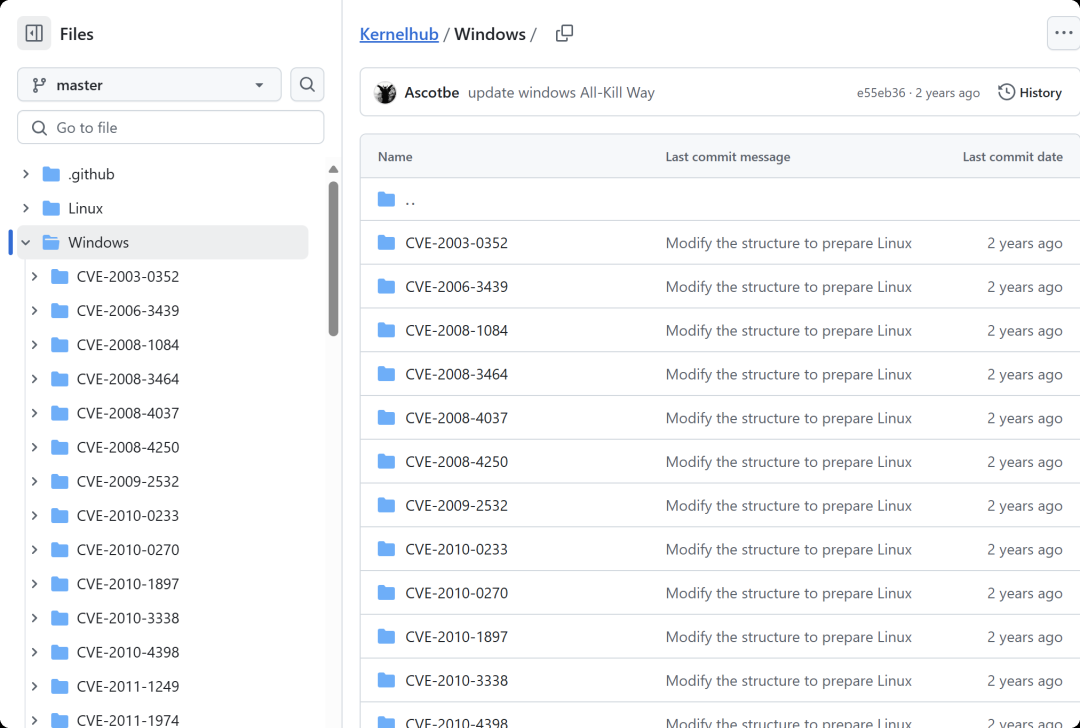This screenshot has width=1080, height=728.
Task: Expand CVE-2008-1084 chevron in file tree
Action: (34, 344)
